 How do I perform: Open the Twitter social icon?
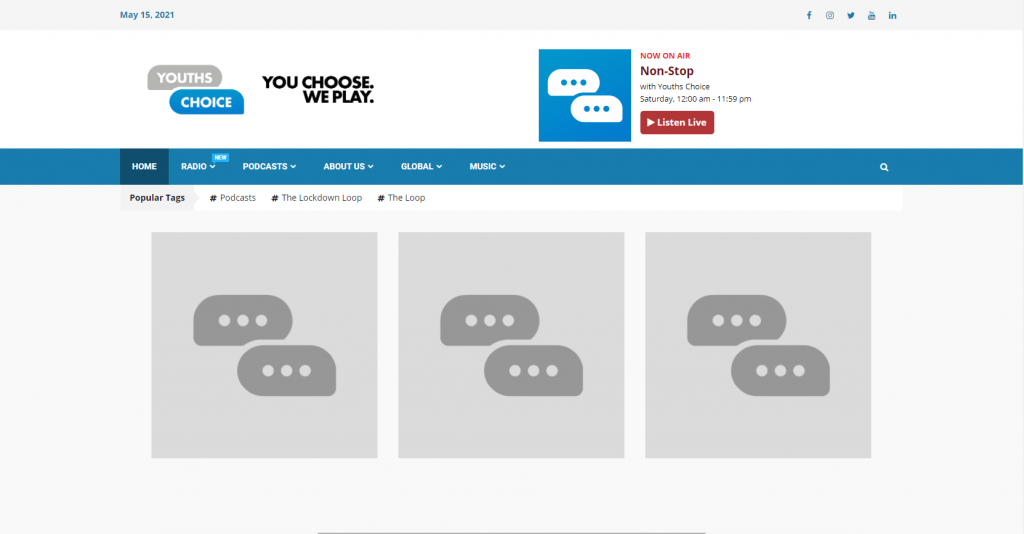(851, 15)
